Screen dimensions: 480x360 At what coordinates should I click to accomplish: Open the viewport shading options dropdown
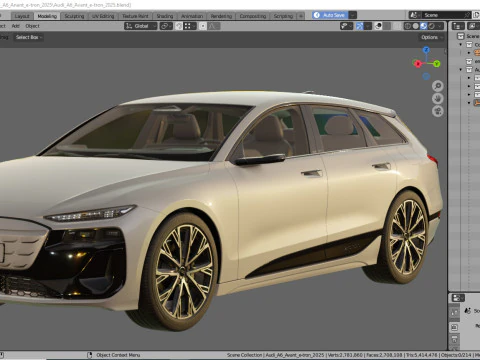(440, 26)
